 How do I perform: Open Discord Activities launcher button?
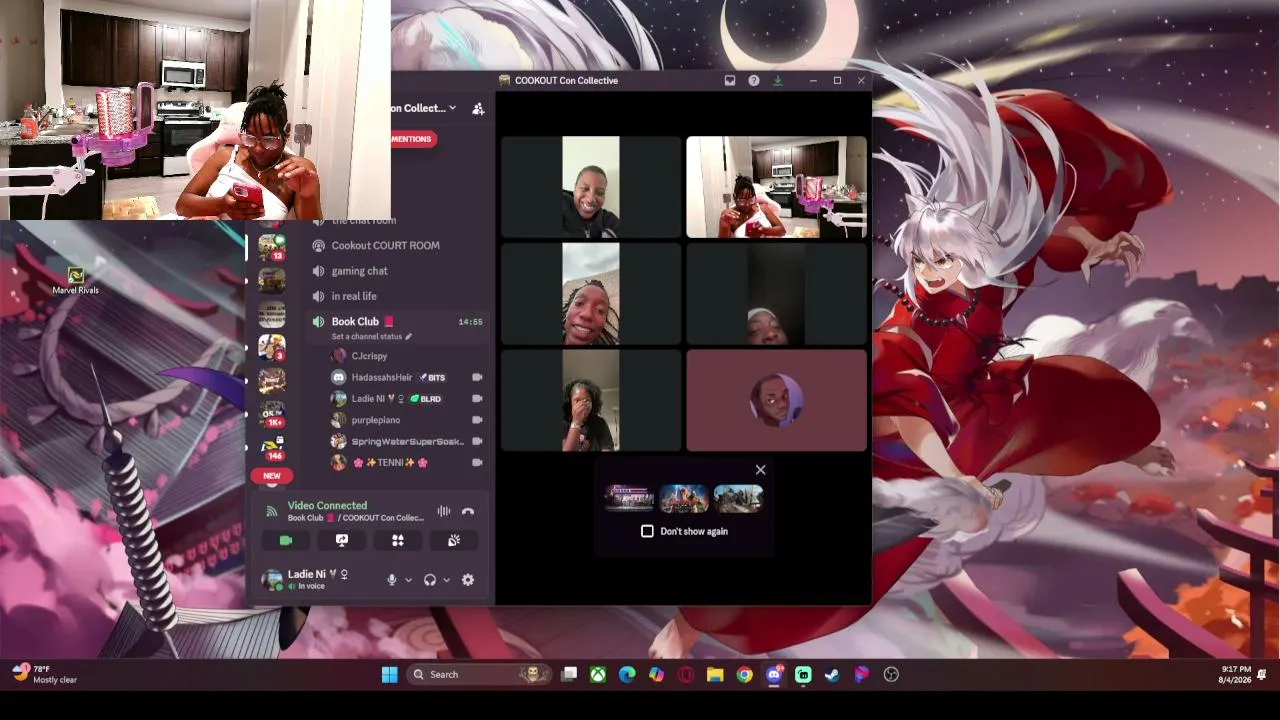[x=398, y=540]
